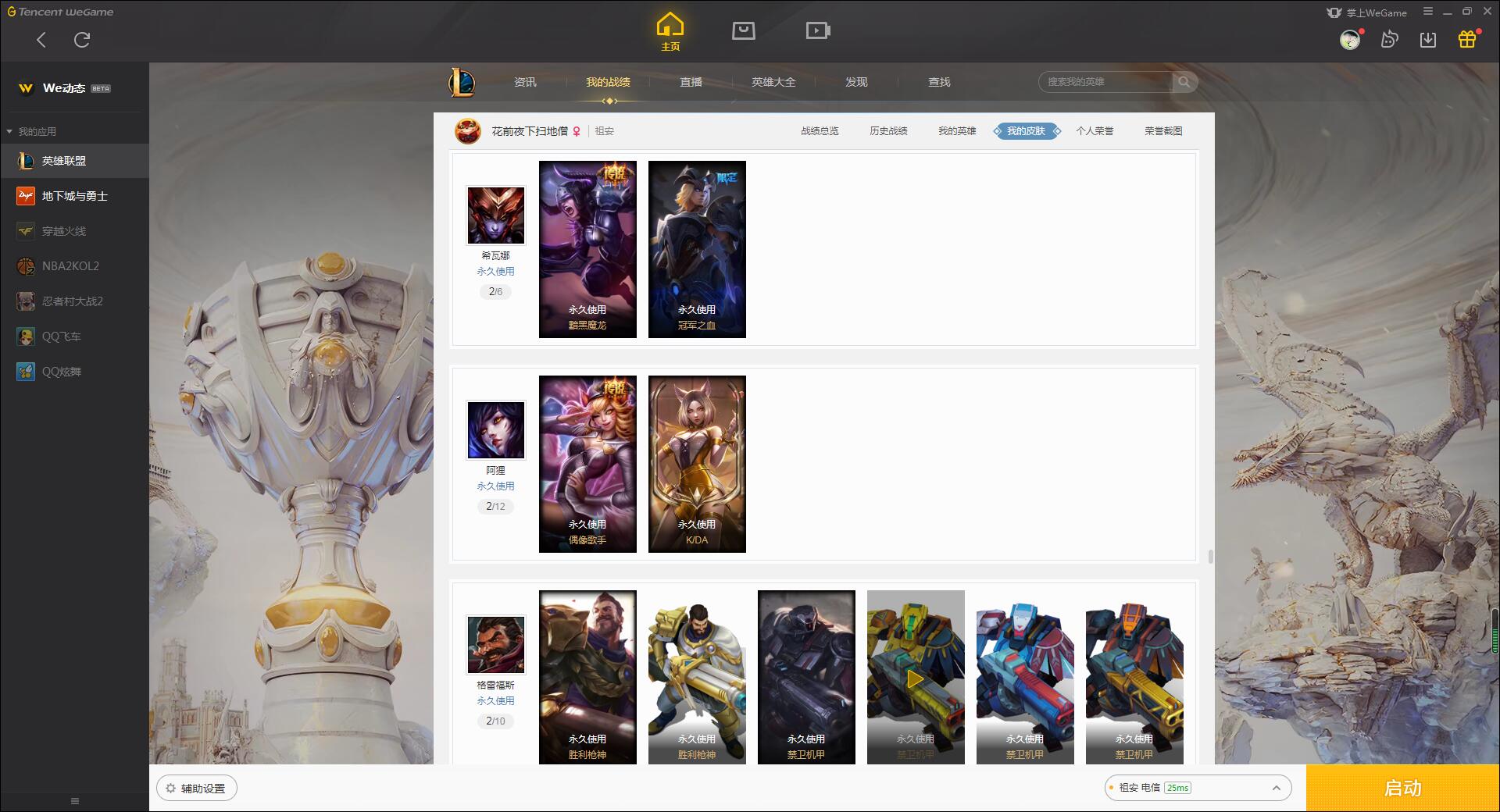
Task: Launch the game with 启动
Action: click(x=1402, y=789)
